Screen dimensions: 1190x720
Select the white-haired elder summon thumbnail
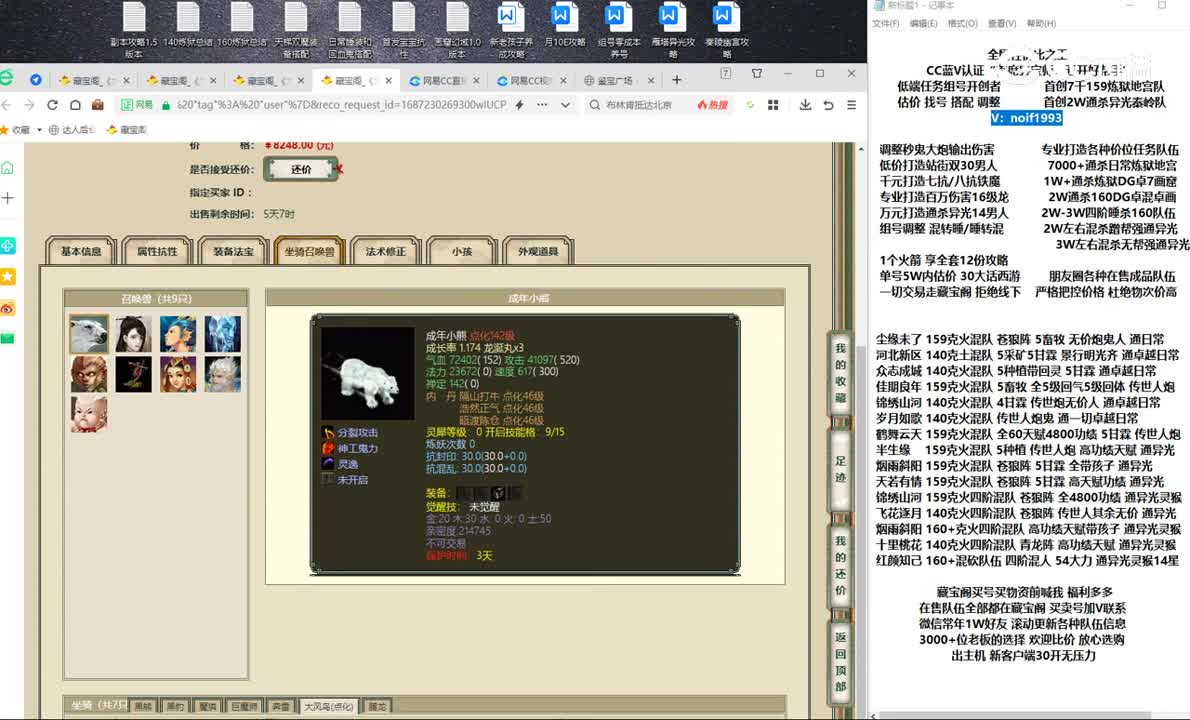222,374
